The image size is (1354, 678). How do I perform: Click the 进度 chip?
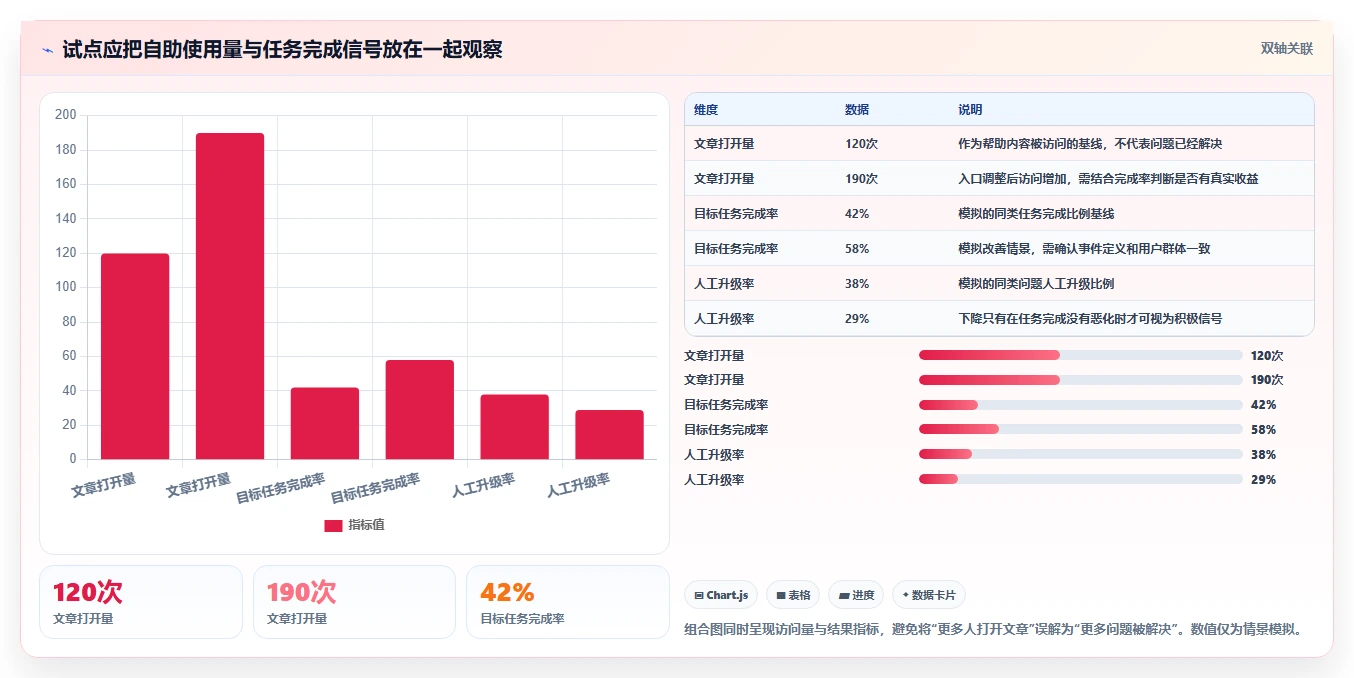pos(856,595)
